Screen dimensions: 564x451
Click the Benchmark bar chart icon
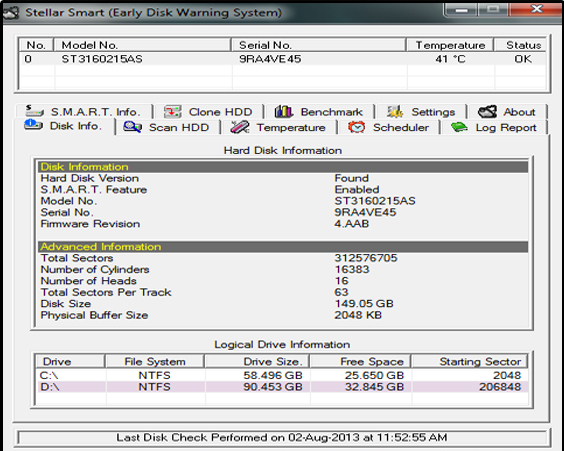284,111
